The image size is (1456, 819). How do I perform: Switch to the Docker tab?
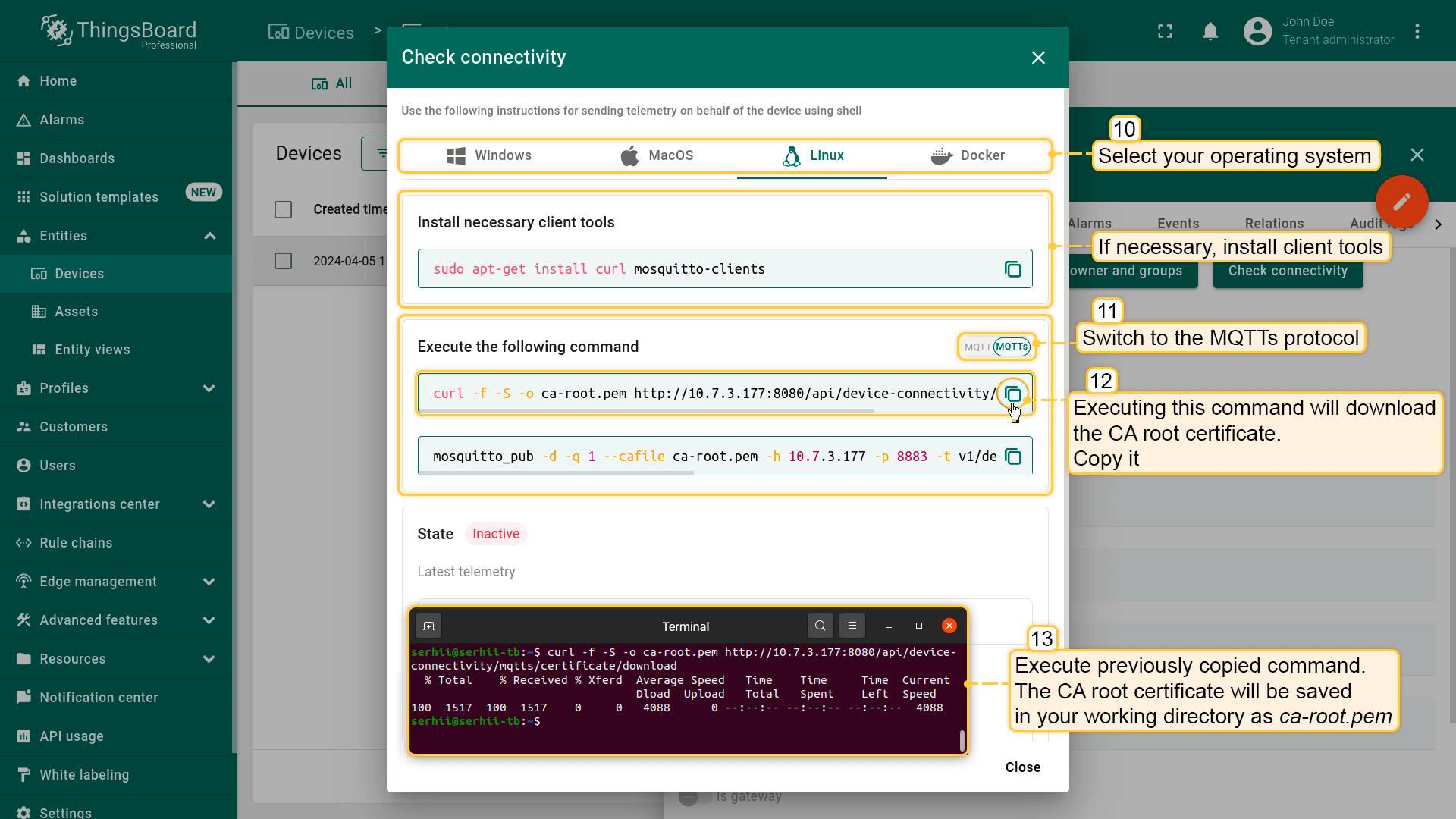pos(968,155)
